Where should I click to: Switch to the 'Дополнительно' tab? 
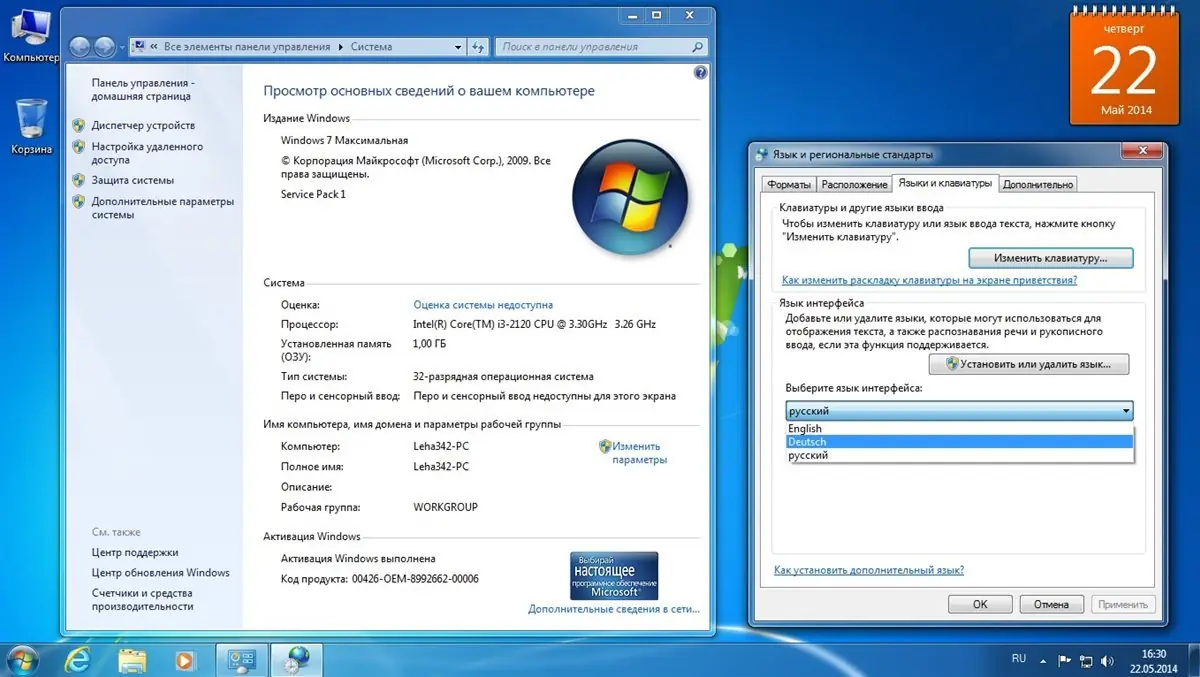pos(1038,184)
